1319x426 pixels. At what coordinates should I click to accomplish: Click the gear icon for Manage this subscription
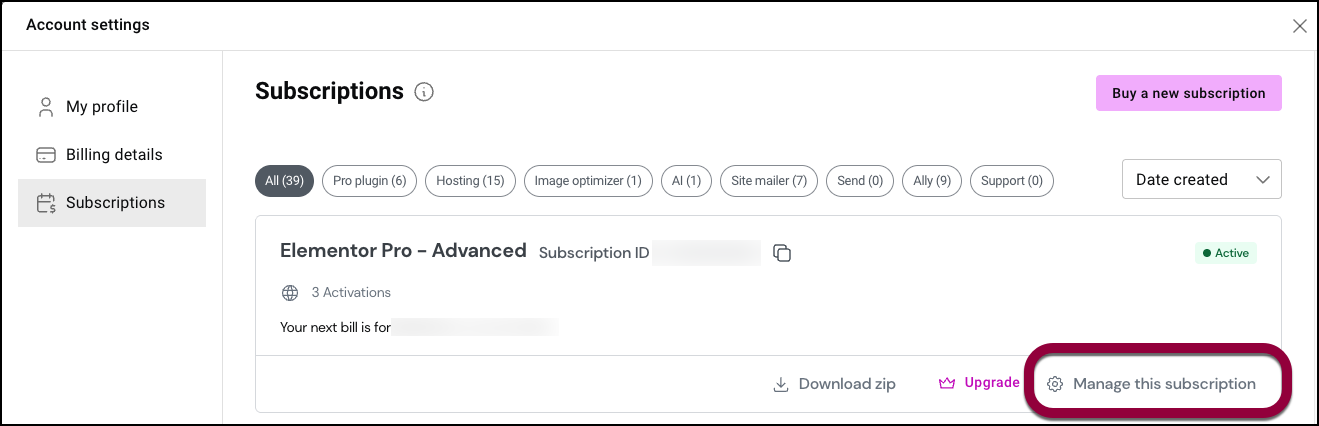click(1054, 384)
